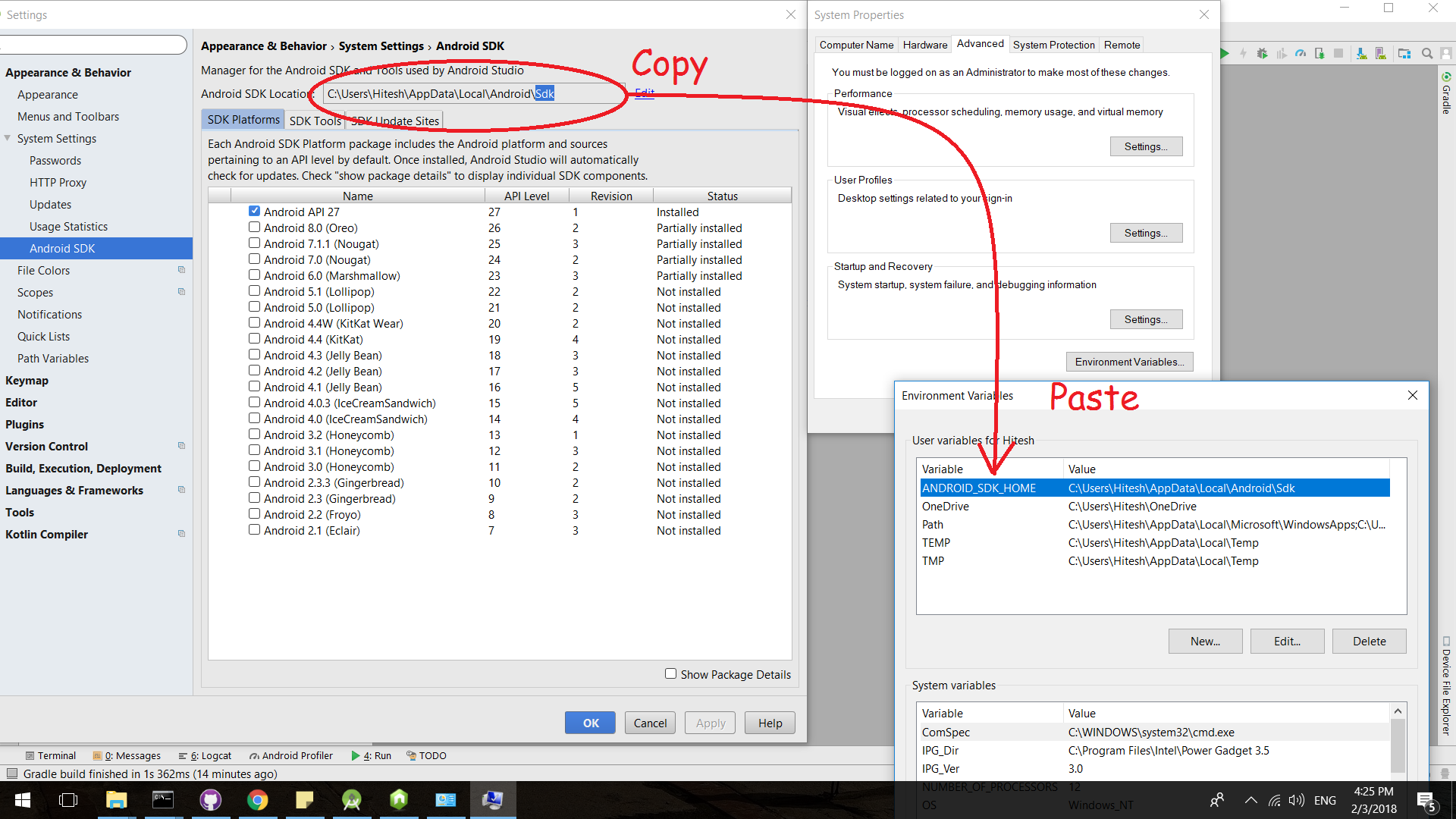Open the Android Profiler gauge icon
The image size is (1456, 819).
tap(1301, 54)
